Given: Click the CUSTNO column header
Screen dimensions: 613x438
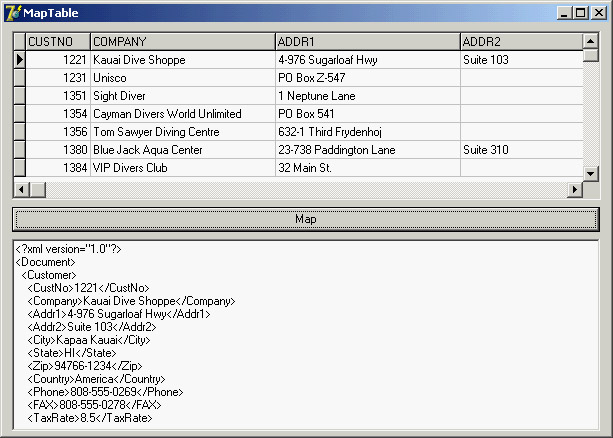Looking at the screenshot, I should [58, 42].
